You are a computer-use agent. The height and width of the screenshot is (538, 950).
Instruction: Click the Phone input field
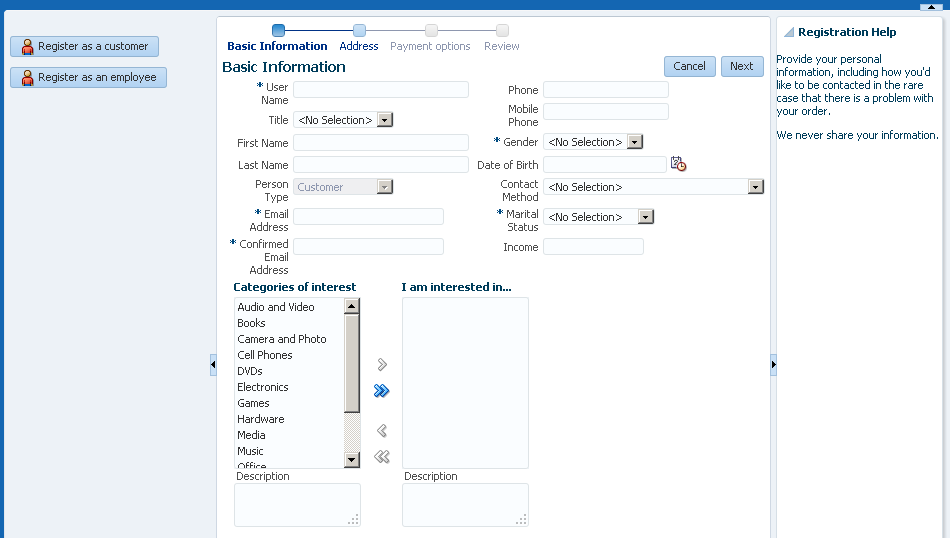606,90
